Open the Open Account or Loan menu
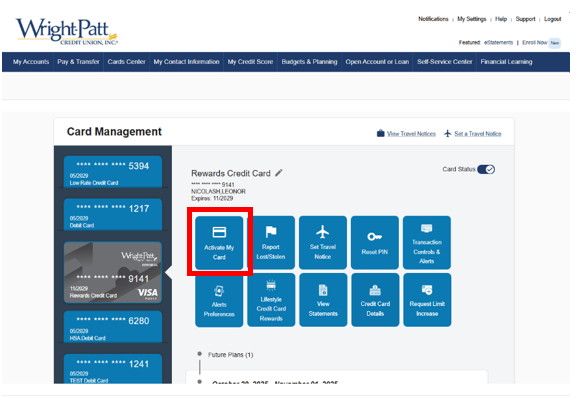 377,62
